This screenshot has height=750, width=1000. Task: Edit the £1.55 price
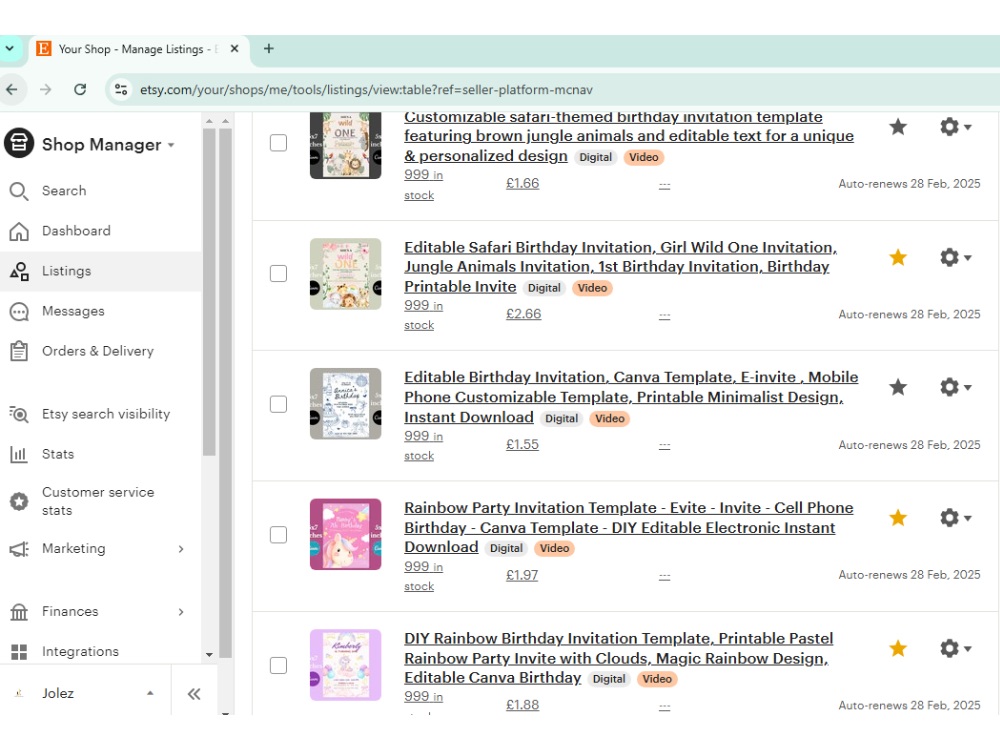click(522, 445)
